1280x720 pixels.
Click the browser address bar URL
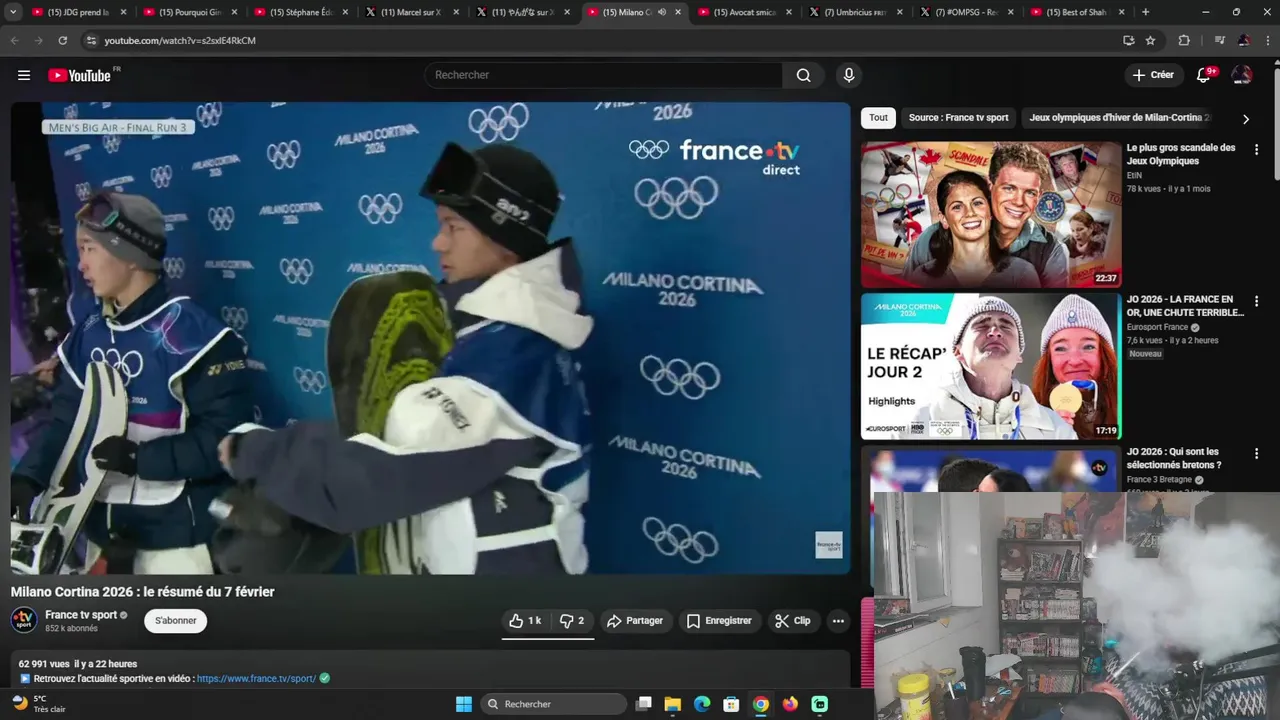point(180,41)
